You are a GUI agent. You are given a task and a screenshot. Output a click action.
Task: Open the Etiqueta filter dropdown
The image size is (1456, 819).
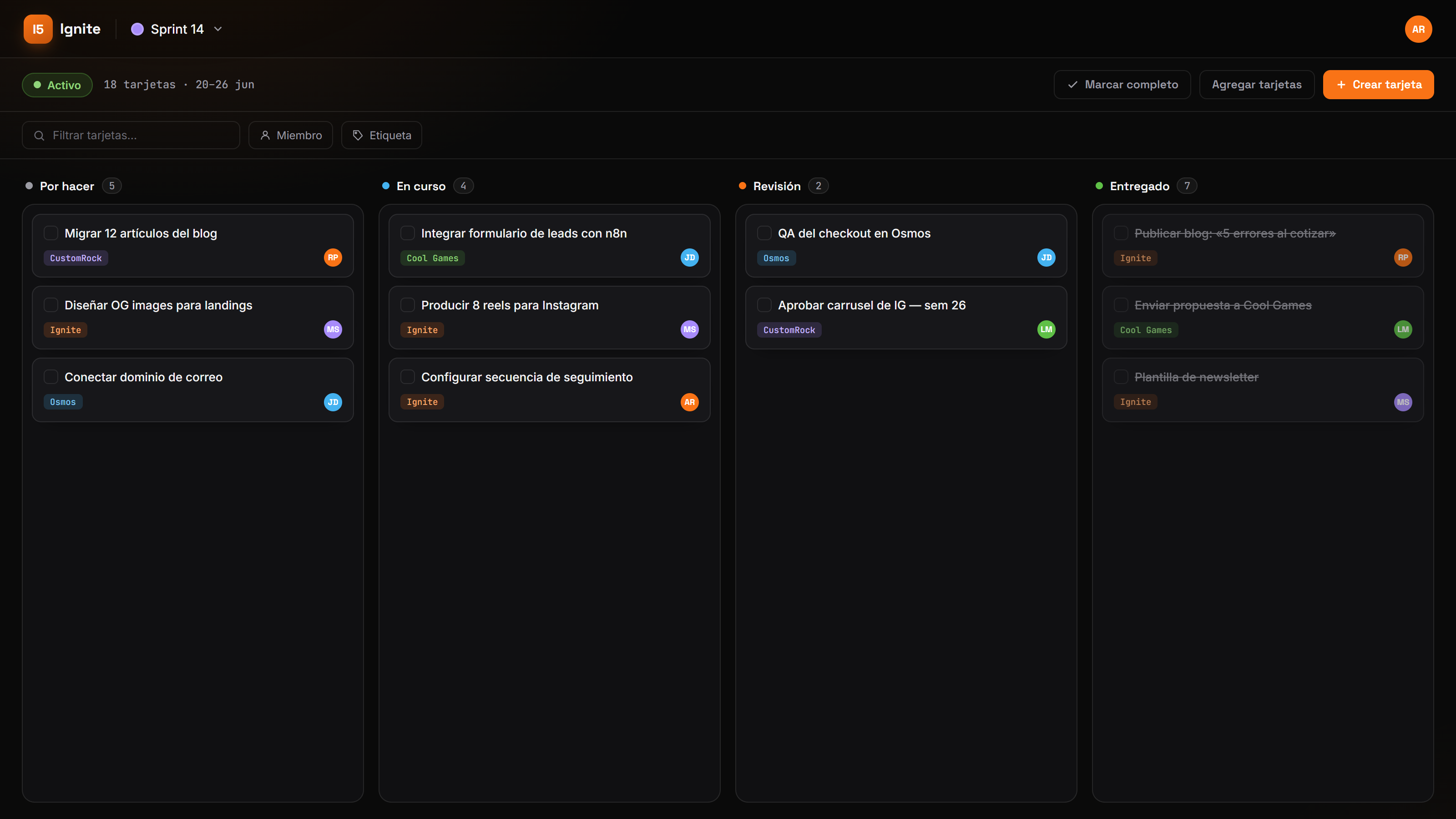point(382,135)
